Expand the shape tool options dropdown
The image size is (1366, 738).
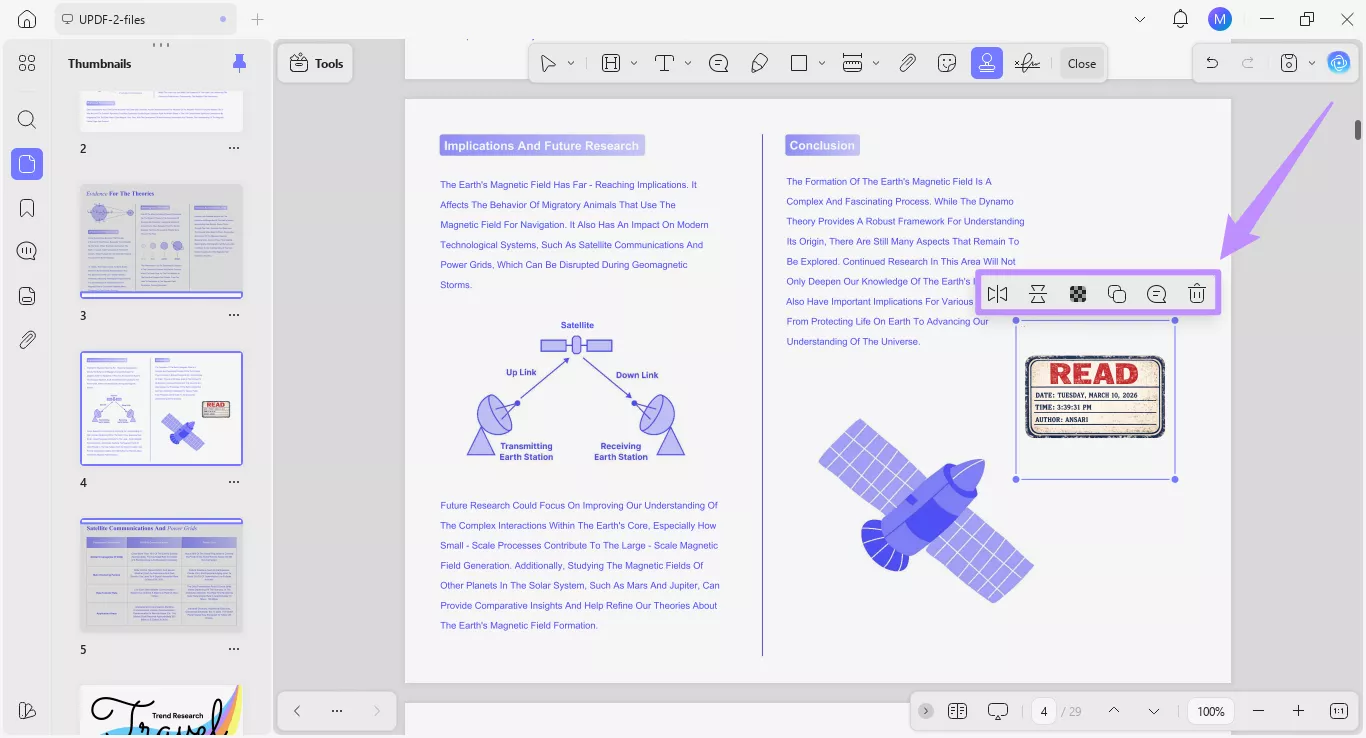(822, 62)
